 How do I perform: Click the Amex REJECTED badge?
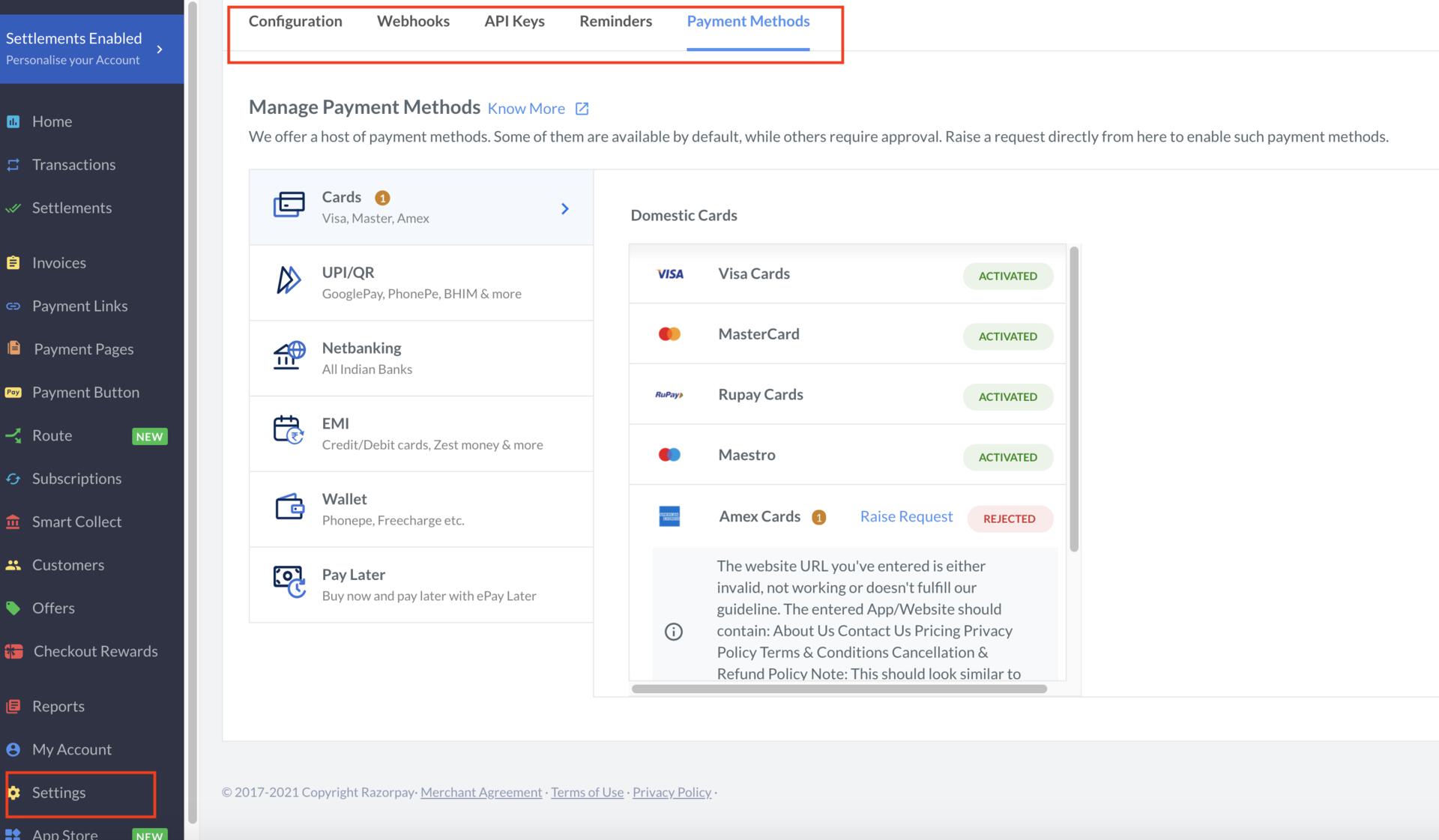click(x=1010, y=519)
